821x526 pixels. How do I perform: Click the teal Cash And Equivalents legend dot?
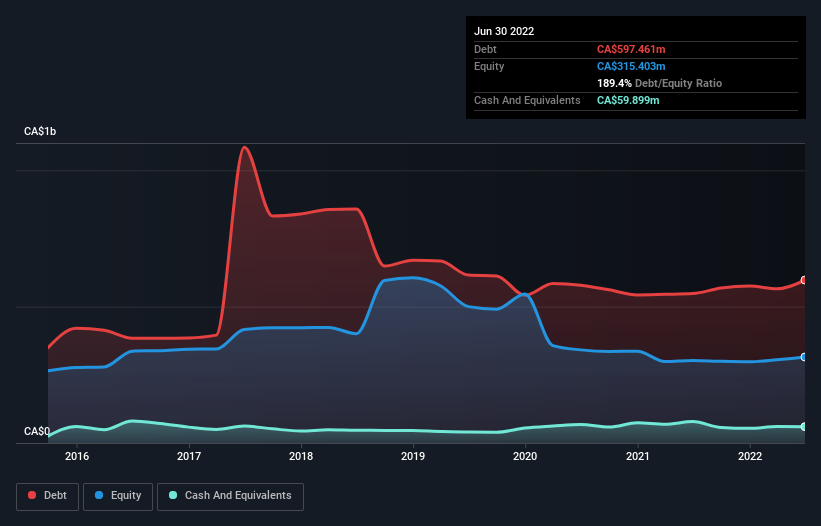173,495
